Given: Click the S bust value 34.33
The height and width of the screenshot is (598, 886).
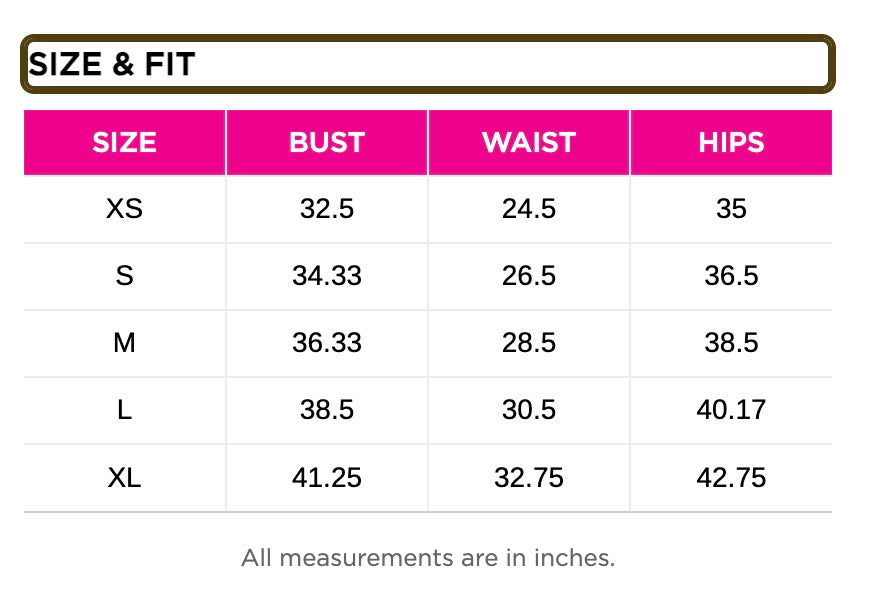Looking at the screenshot, I should [327, 276].
